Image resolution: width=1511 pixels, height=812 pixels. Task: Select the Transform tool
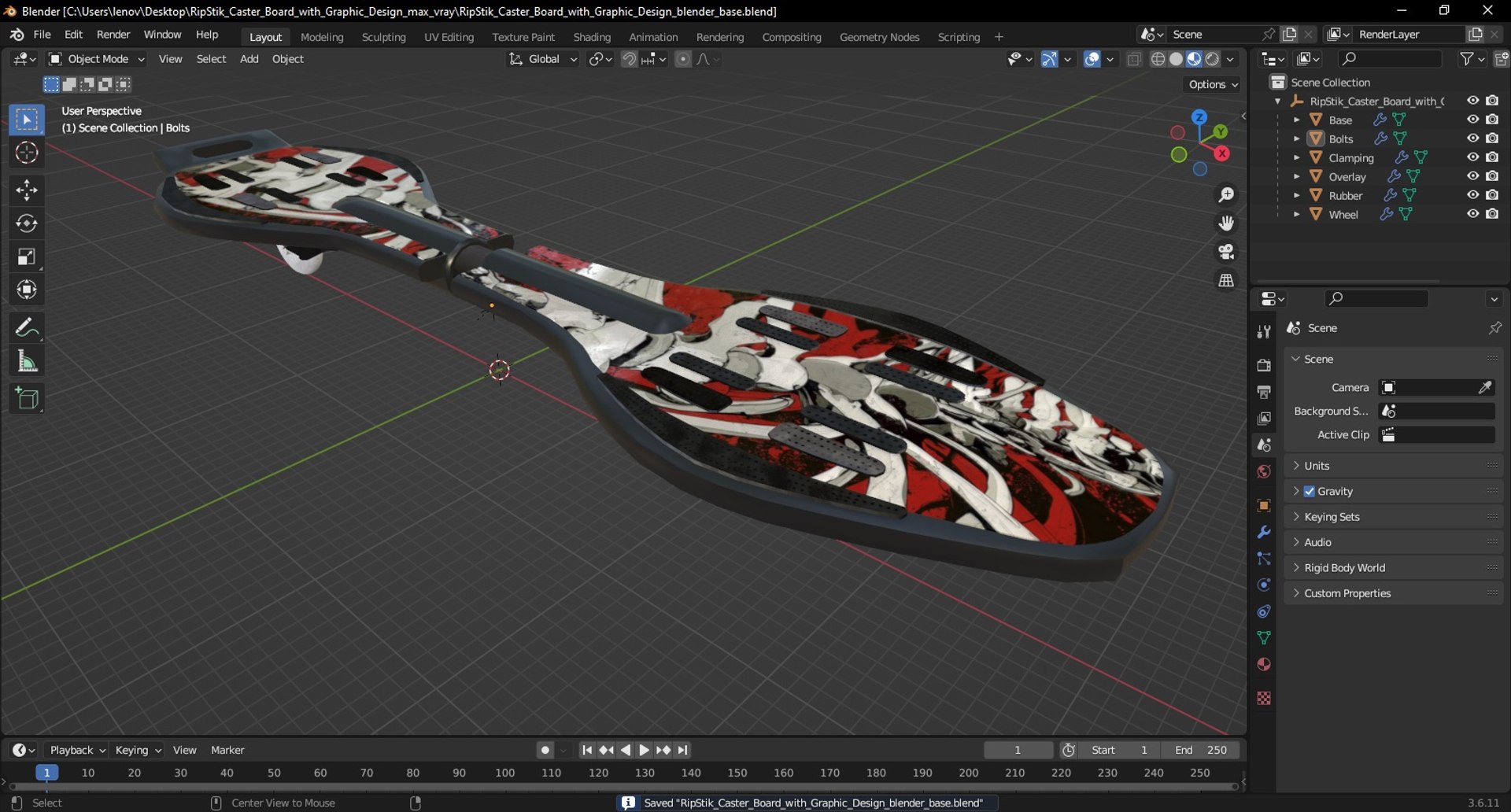click(x=27, y=290)
